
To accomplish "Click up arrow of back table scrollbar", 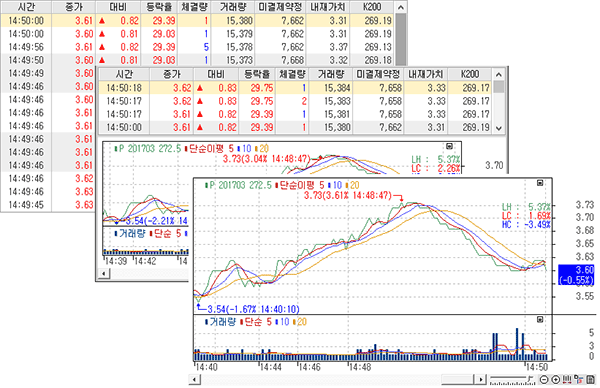I will coord(401,7).
